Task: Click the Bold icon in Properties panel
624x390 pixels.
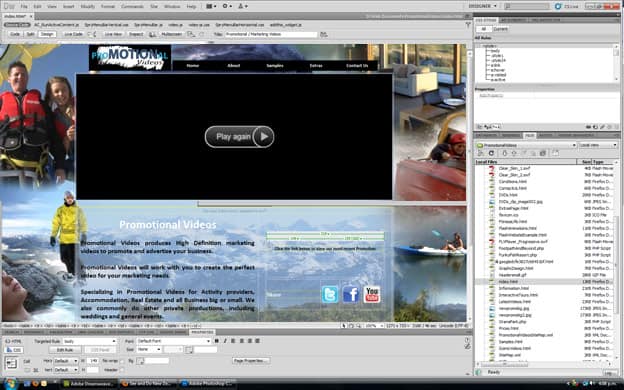Action: click(x=216, y=341)
